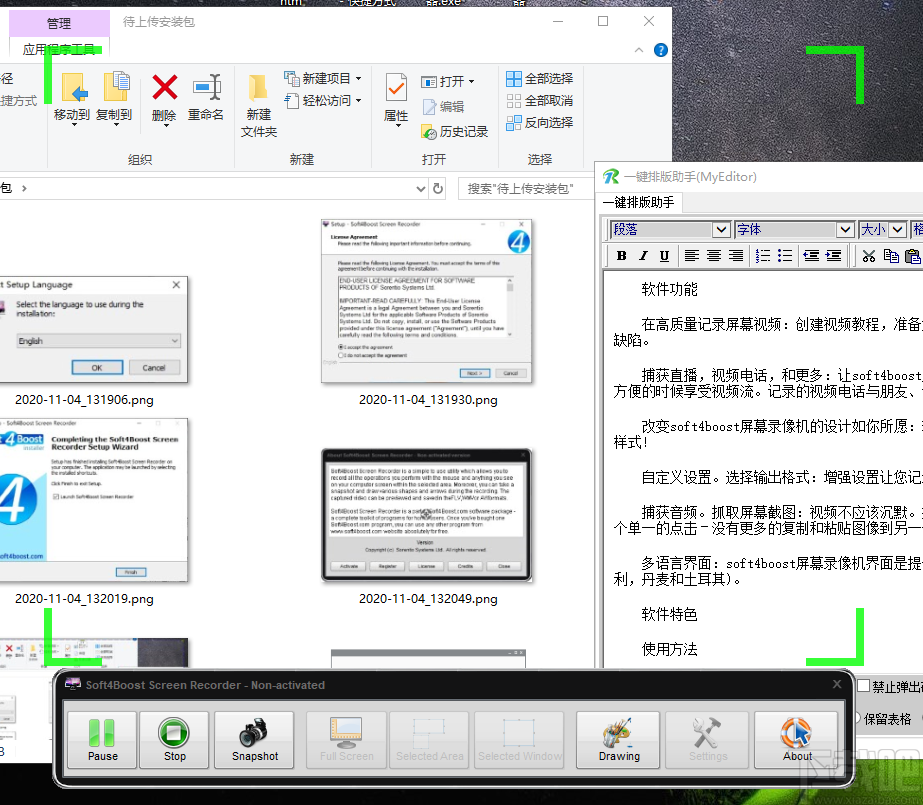Select the 一键排版助手 tab
The width and height of the screenshot is (923, 805).
pos(640,203)
